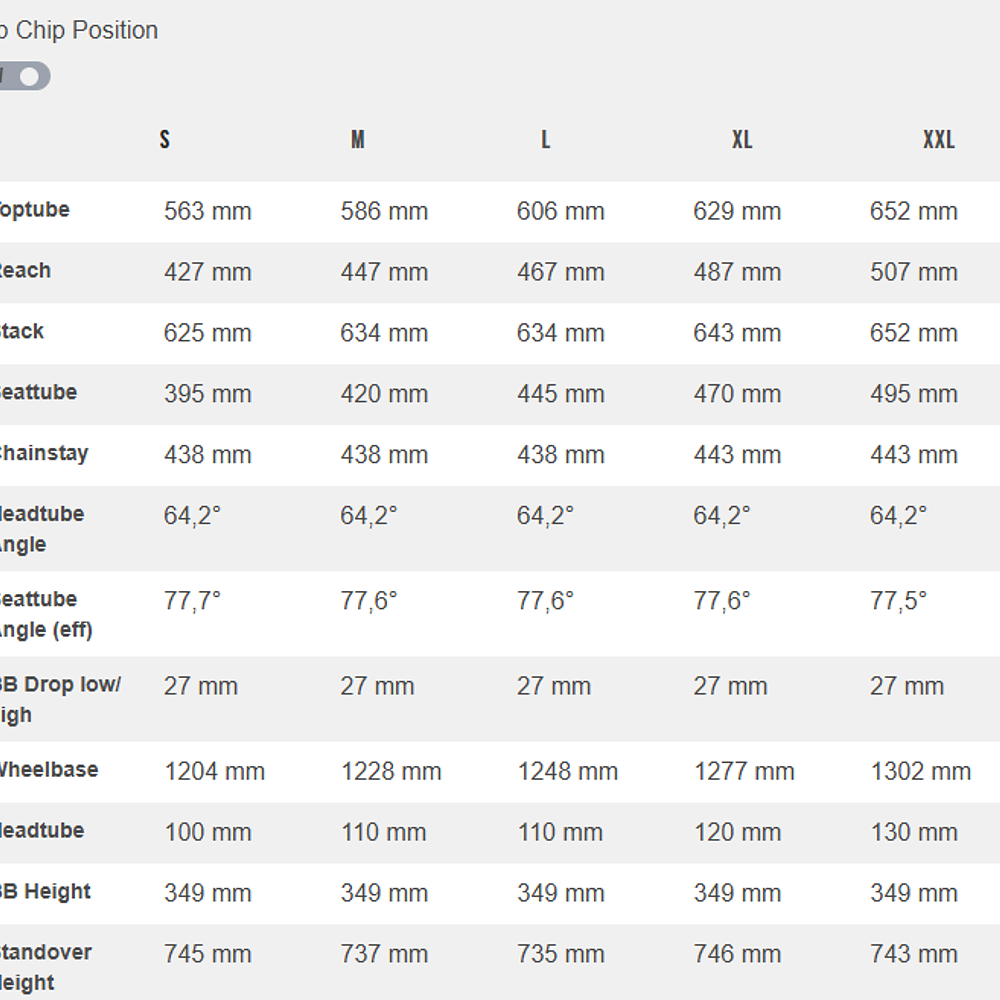Select the 507 mm Reach value
The image size is (1000, 1000).
pyautogui.click(x=913, y=272)
